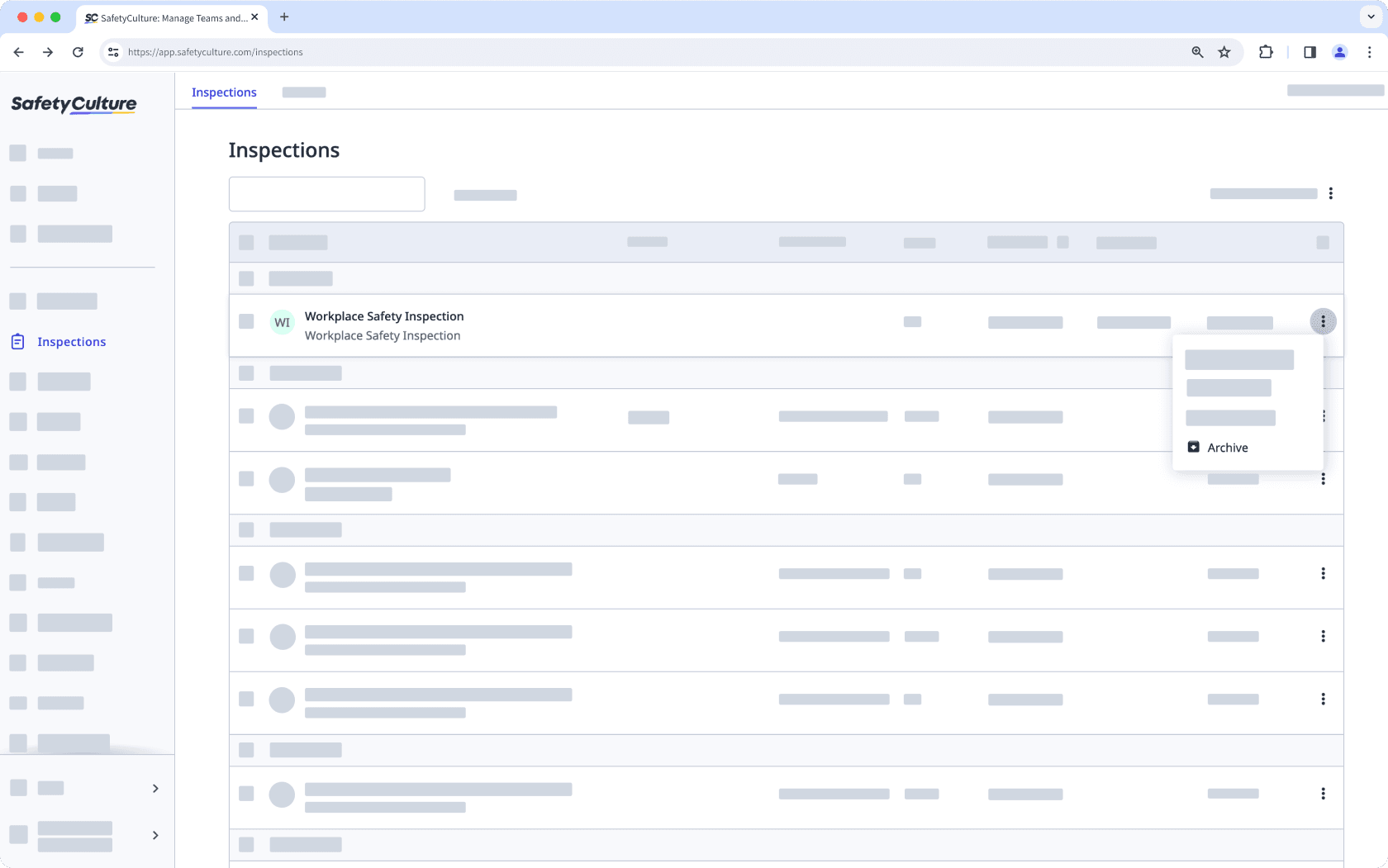Screen dimensions: 1388x868
Task: Click the WI avatar badge
Action: 282,322
